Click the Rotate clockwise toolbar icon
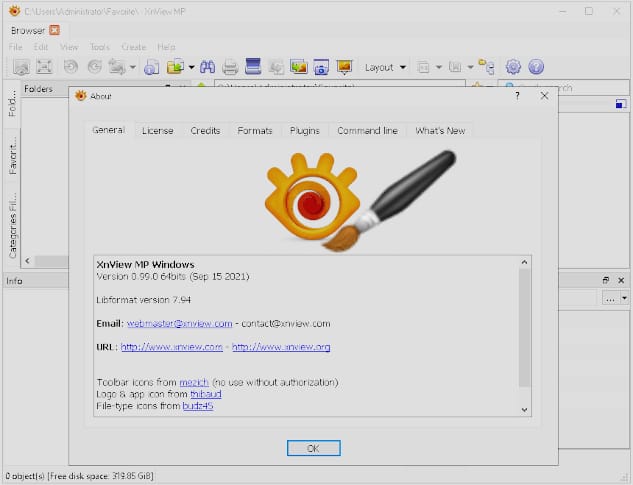Image resolution: width=633 pixels, height=485 pixels. [95, 66]
